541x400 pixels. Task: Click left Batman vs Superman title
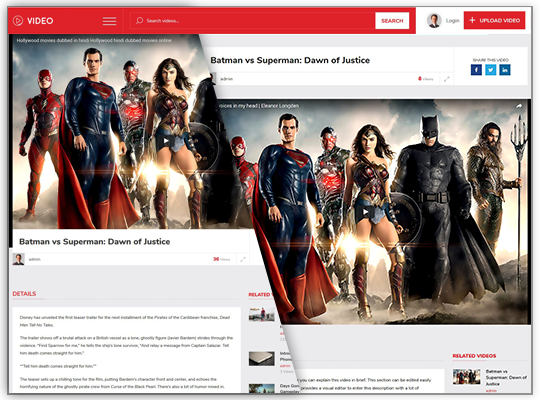[x=95, y=242]
